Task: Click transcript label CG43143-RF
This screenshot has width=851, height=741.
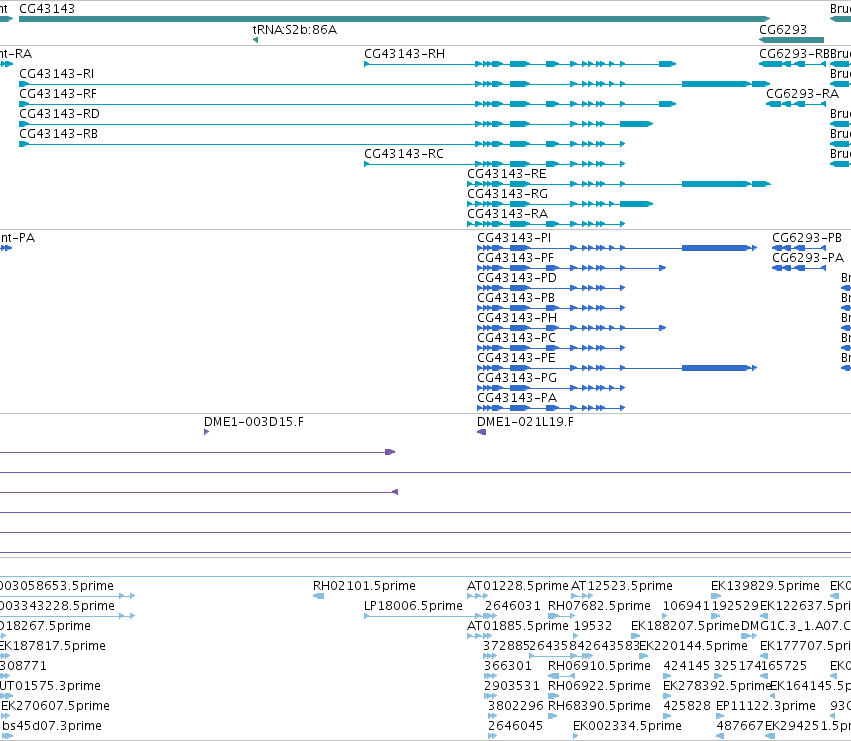Action: click(58, 94)
